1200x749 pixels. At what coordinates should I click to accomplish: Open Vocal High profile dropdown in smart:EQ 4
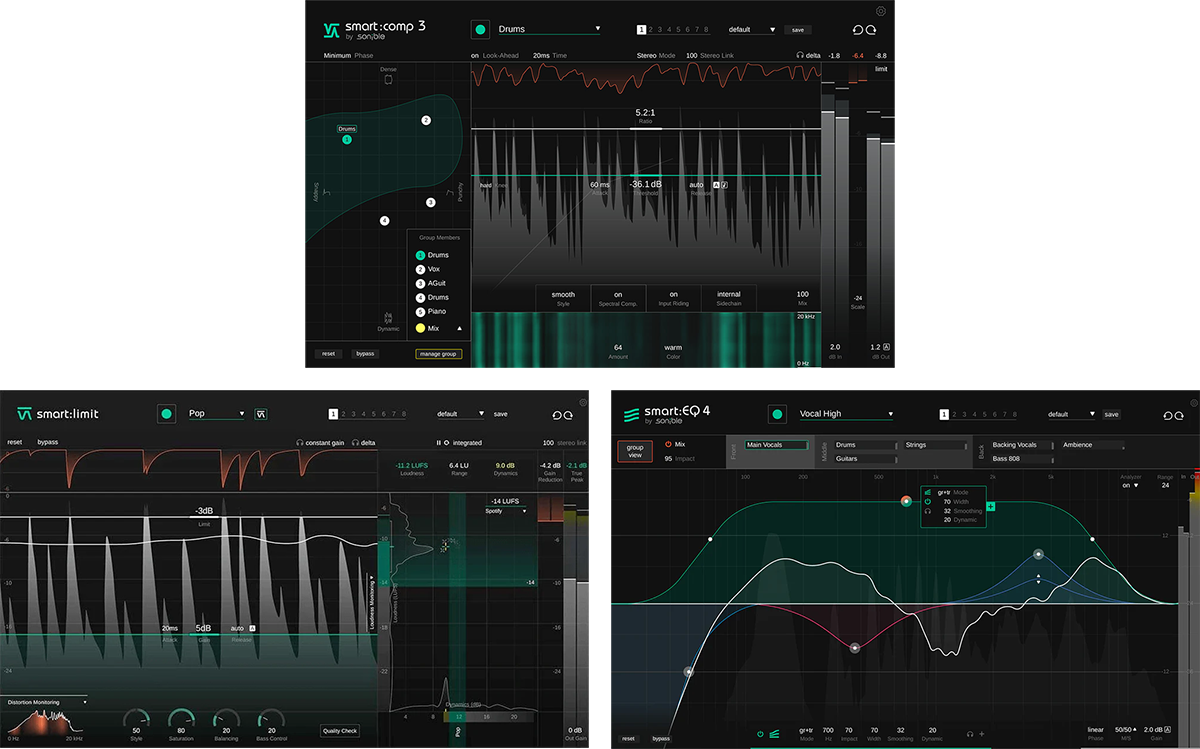coord(845,413)
